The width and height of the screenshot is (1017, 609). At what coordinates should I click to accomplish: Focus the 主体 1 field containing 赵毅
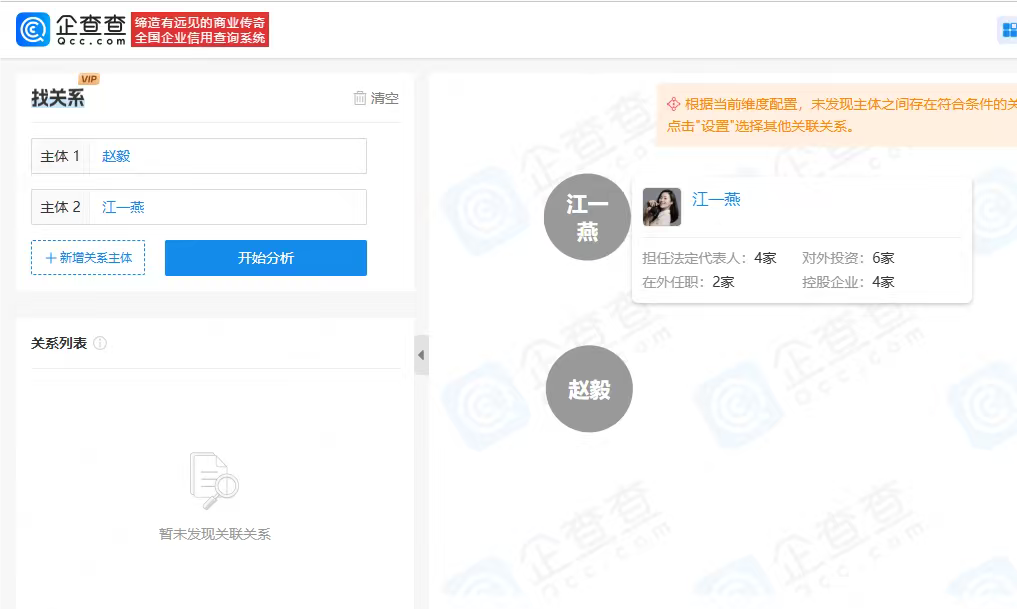click(x=227, y=156)
